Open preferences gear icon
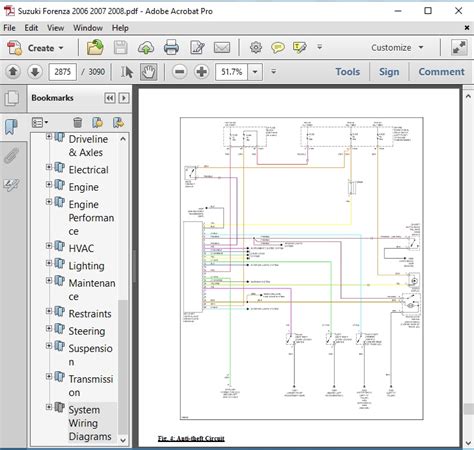 point(256,48)
